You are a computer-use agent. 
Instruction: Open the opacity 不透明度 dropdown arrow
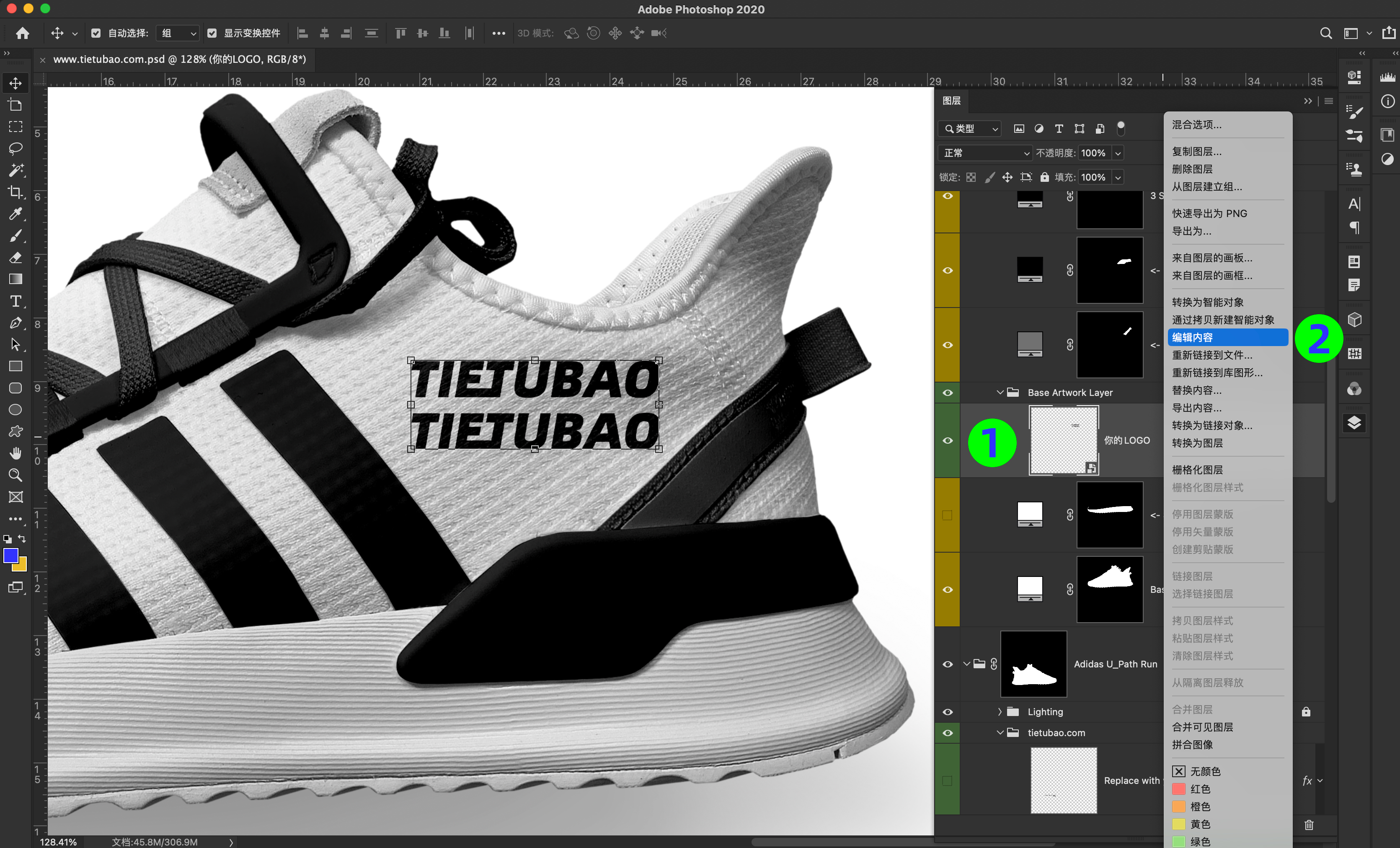tap(1118, 153)
